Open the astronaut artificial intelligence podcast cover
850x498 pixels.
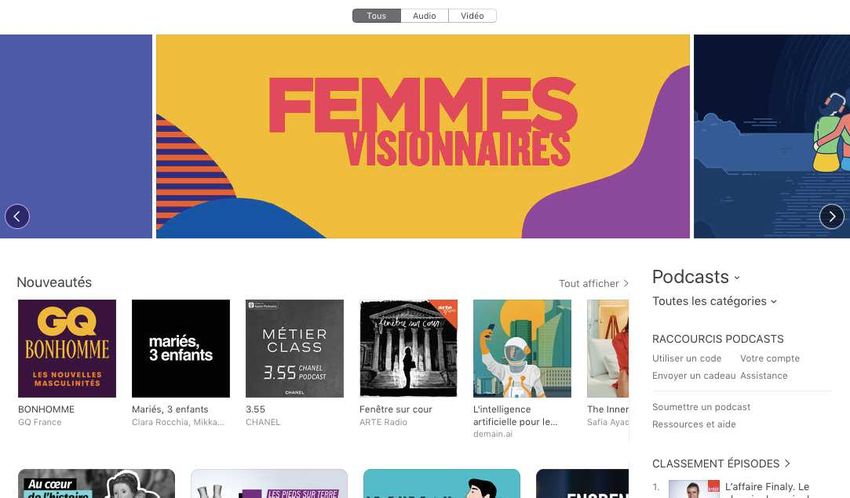(522, 348)
